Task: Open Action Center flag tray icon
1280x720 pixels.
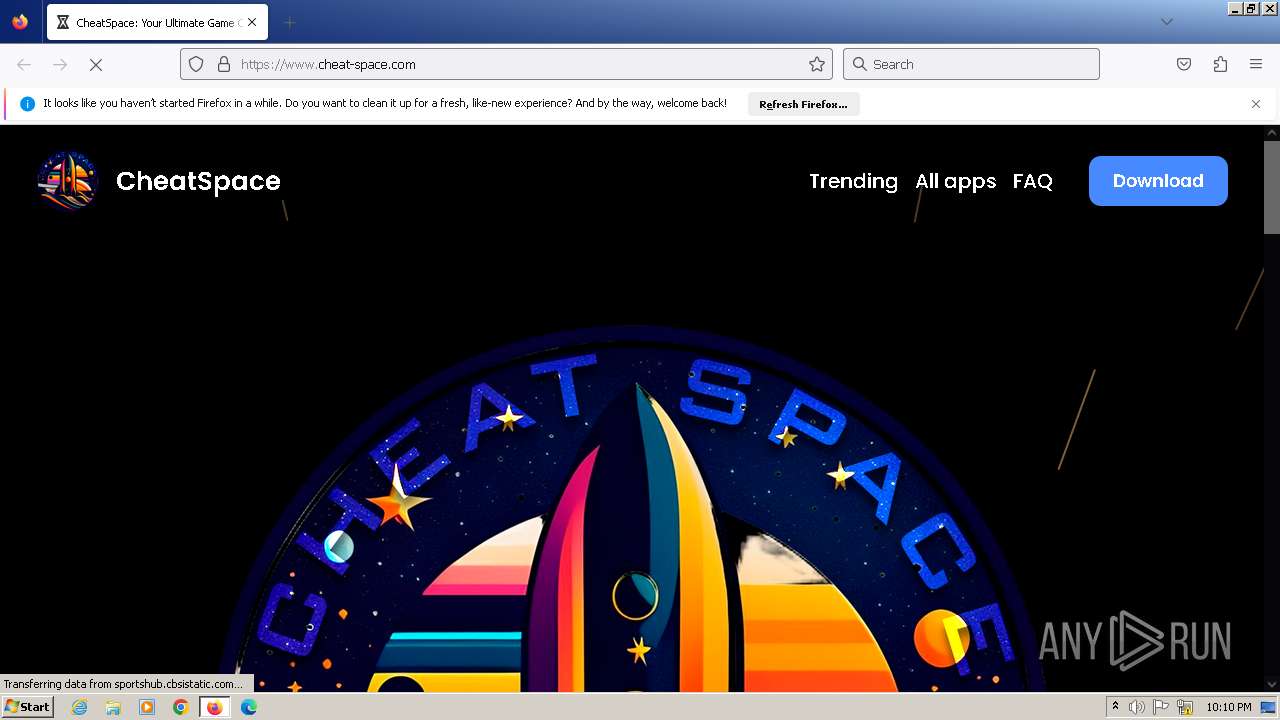Action: tap(1161, 707)
